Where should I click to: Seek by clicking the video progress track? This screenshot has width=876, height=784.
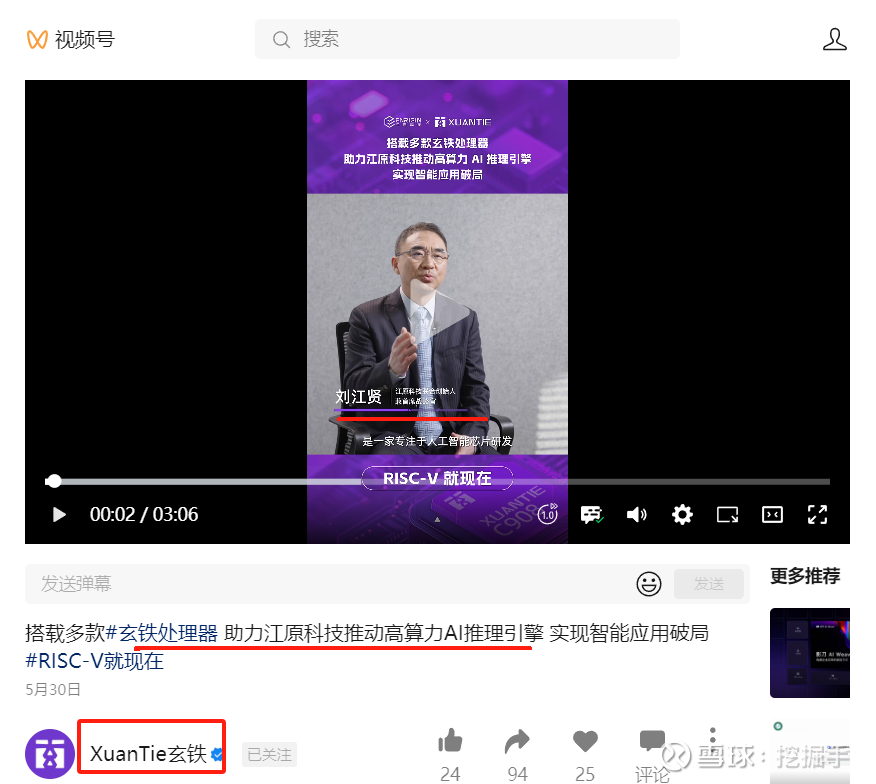437,481
